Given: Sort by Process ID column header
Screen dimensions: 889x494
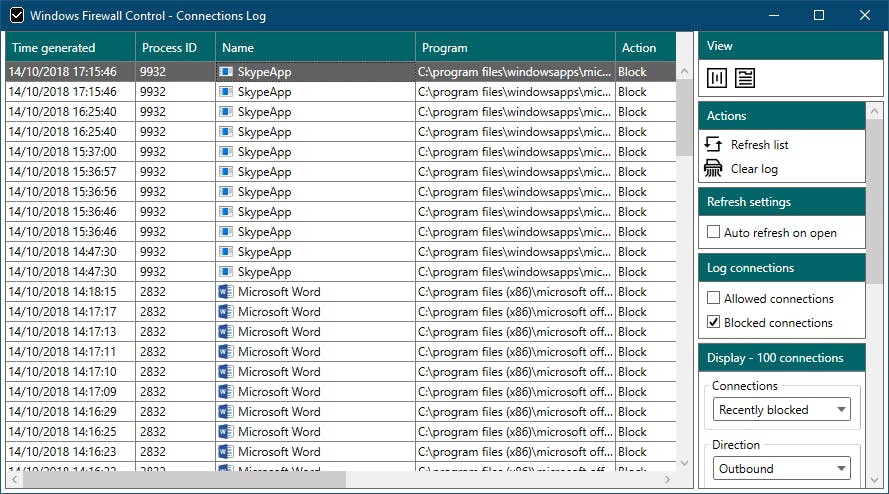Looking at the screenshot, I should click(x=175, y=47).
